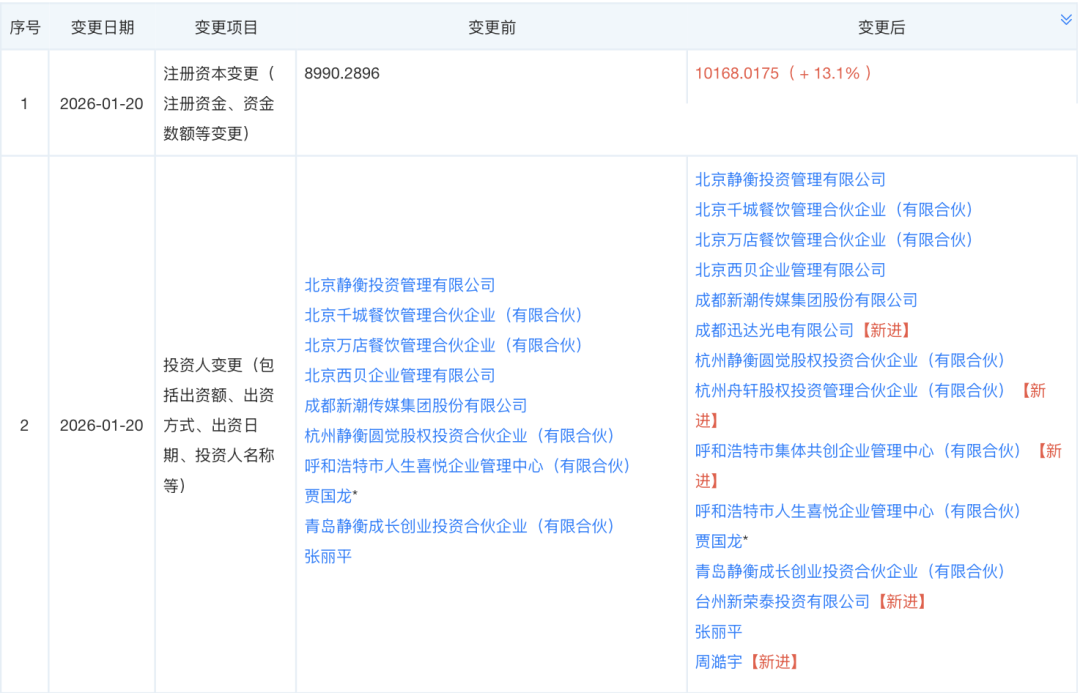Viewport: 1080px width, 693px height.
Task: Open 北京千城餐饮管理合伙企业 in the 变更前 column
Action: click(444, 315)
